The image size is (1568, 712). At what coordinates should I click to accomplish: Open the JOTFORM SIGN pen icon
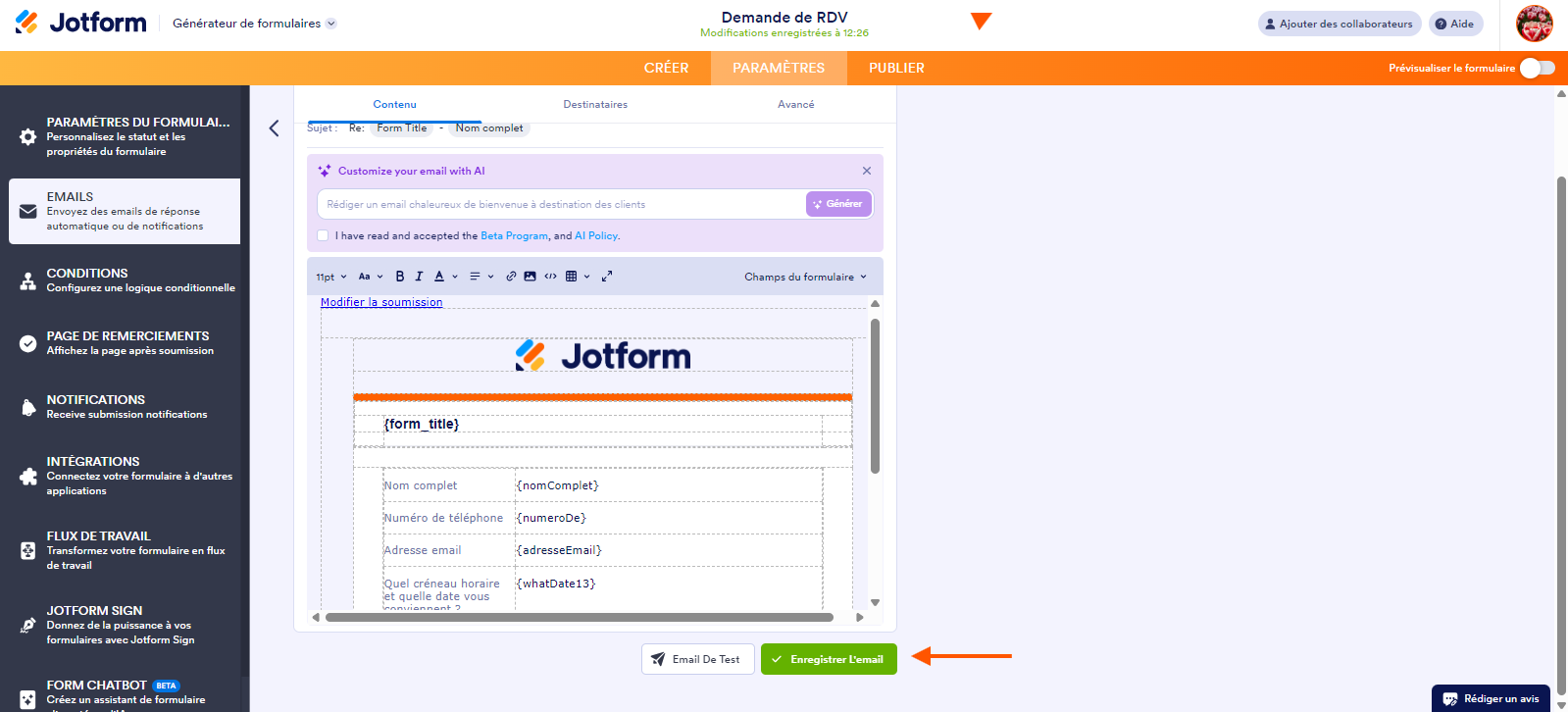28,625
